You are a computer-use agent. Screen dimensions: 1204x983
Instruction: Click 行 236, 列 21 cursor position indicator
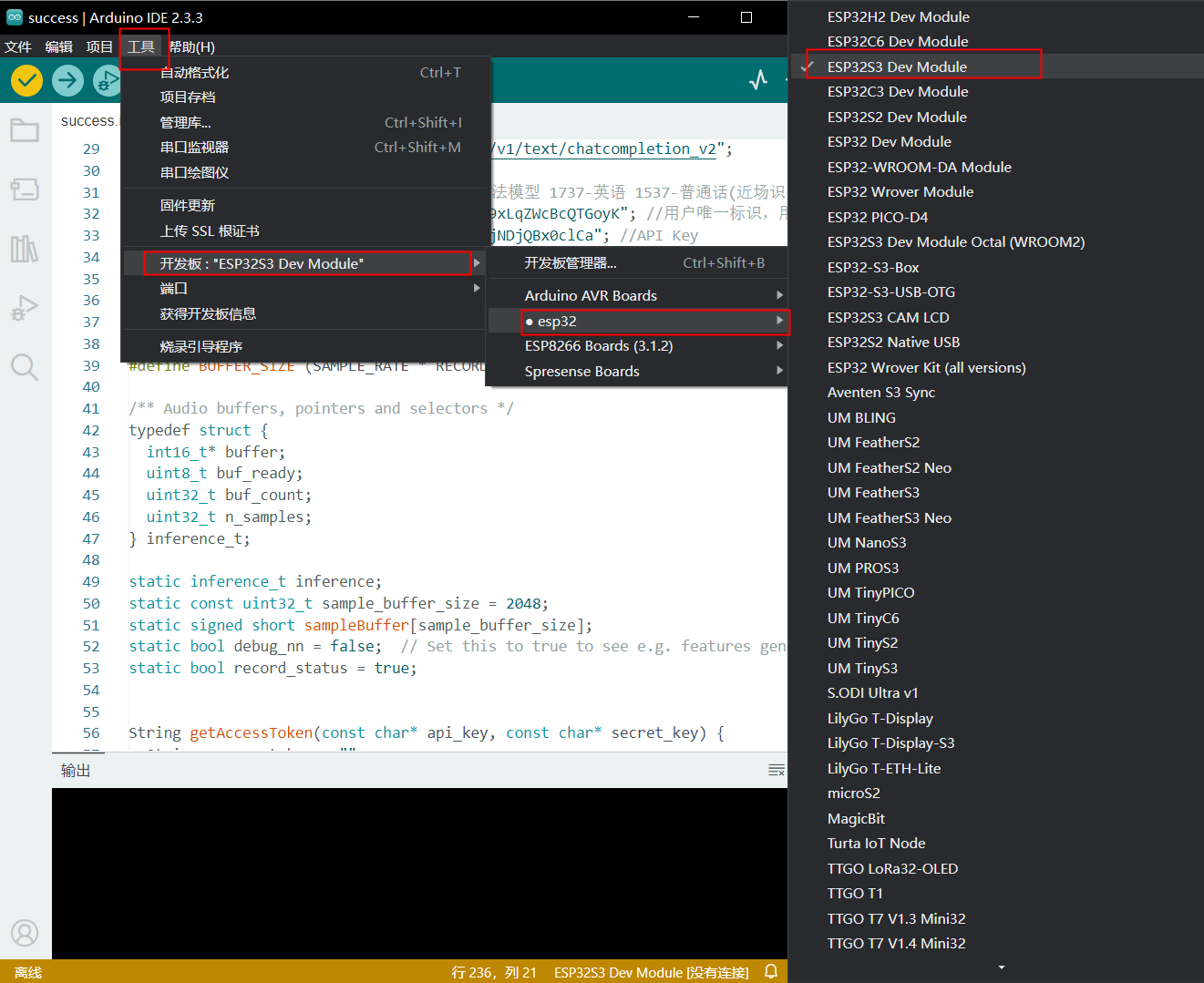(494, 972)
